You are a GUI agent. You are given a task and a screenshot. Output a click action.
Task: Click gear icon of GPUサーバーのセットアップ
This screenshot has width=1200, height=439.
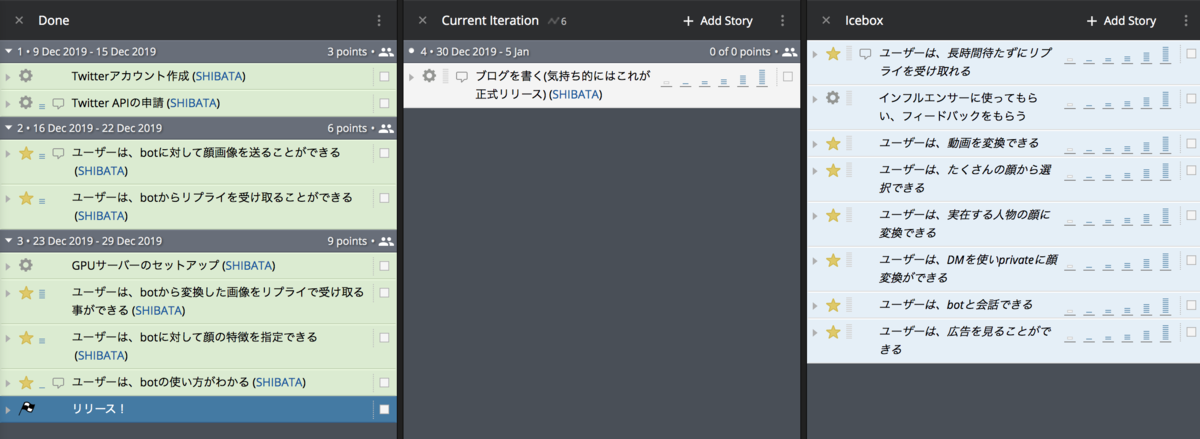click(x=26, y=265)
